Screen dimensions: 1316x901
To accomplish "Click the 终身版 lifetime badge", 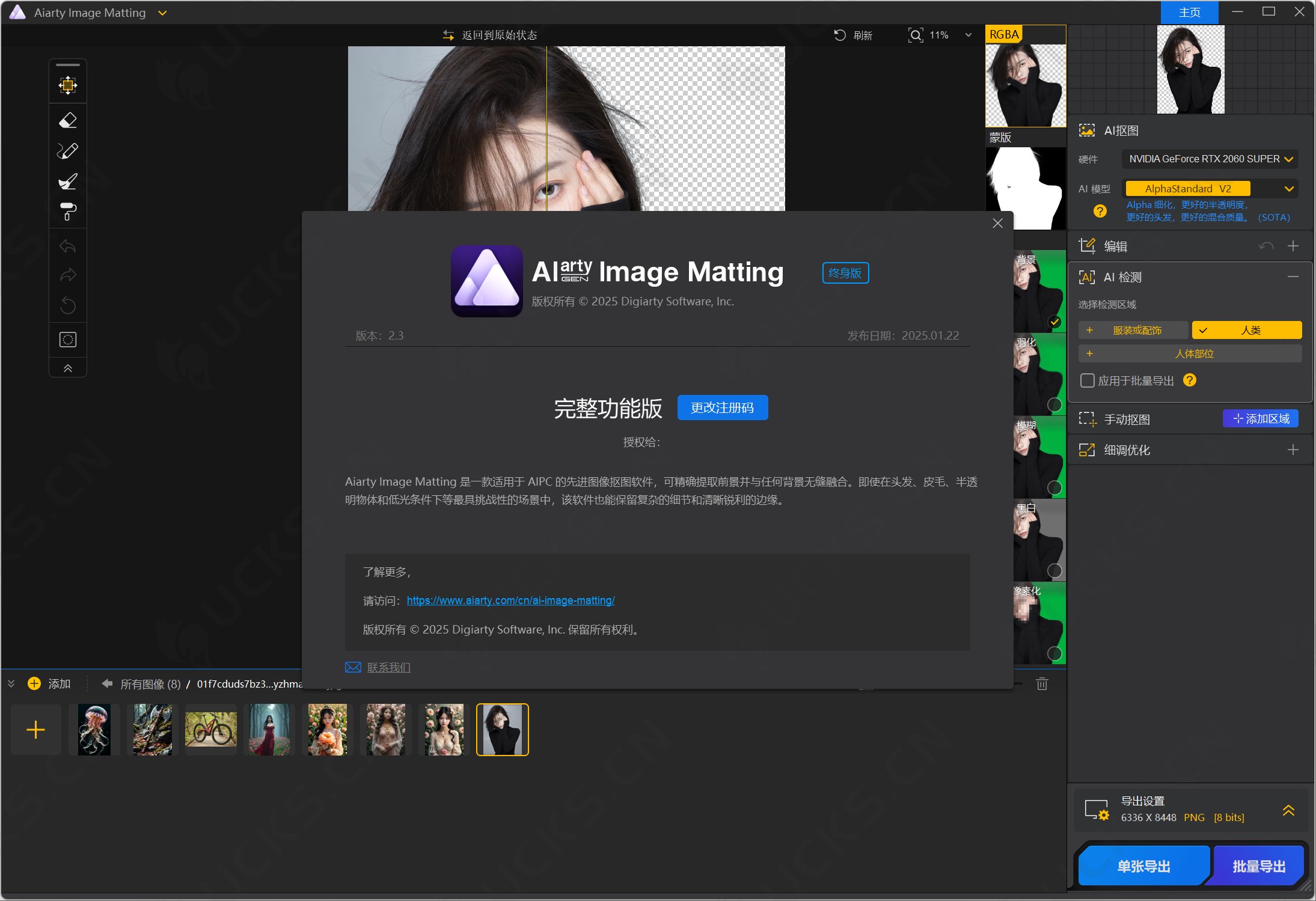I will 845,273.
